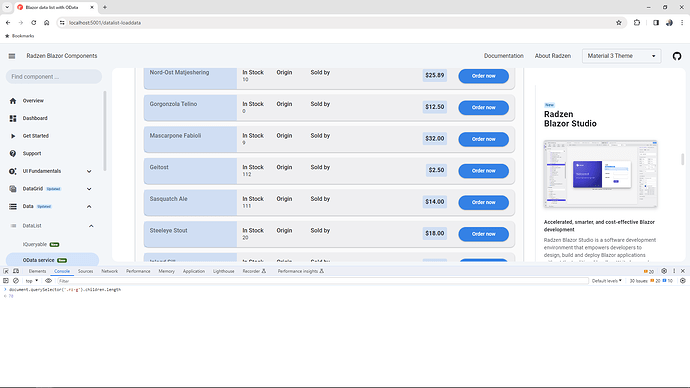Open the Documentation link
The height and width of the screenshot is (388, 690).
click(x=503, y=56)
